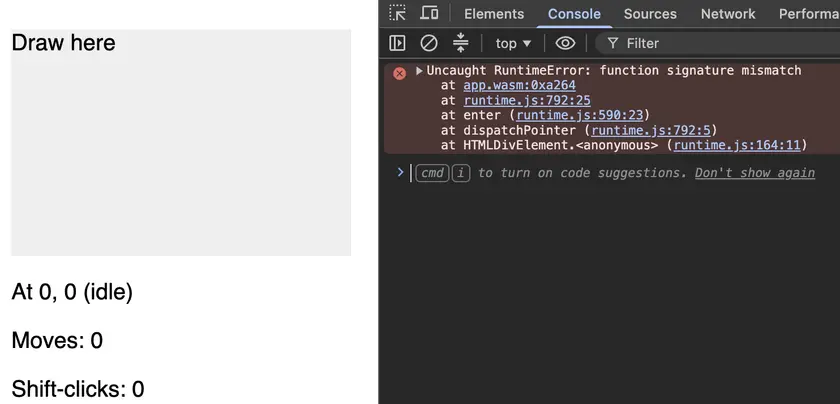Open the runtime.js:164:11 link
Viewport: 840px width, 404px height.
(737, 145)
